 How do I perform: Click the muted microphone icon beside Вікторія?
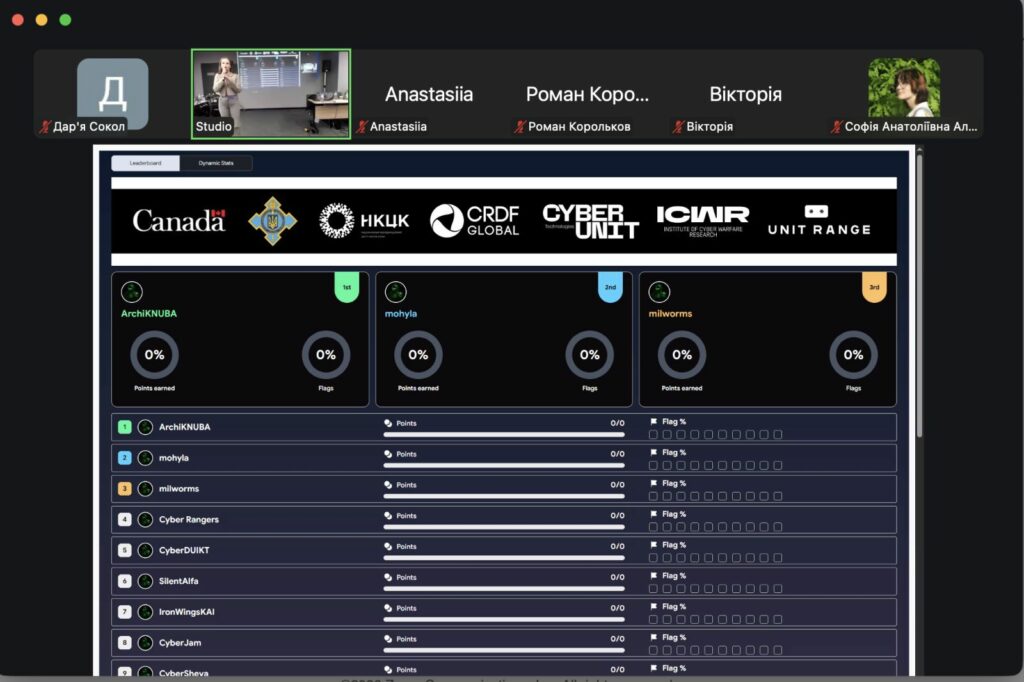(x=679, y=127)
